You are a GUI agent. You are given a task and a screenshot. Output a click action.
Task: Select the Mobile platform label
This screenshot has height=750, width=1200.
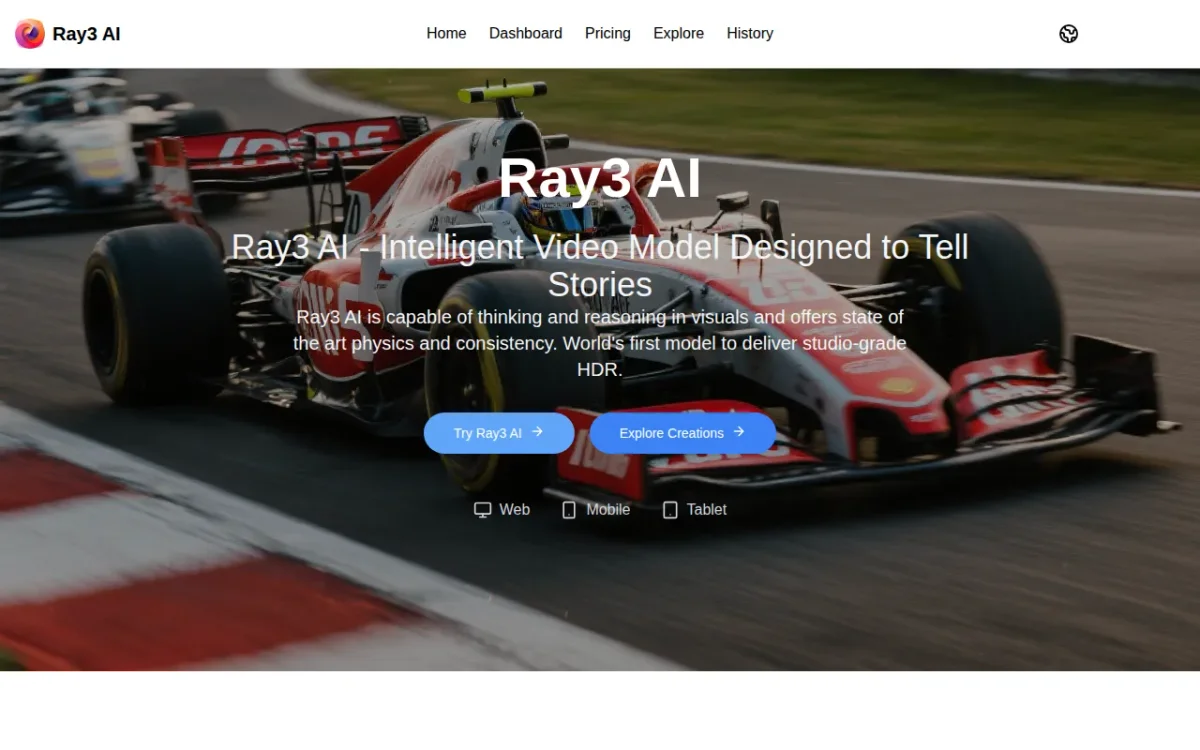[x=608, y=510]
